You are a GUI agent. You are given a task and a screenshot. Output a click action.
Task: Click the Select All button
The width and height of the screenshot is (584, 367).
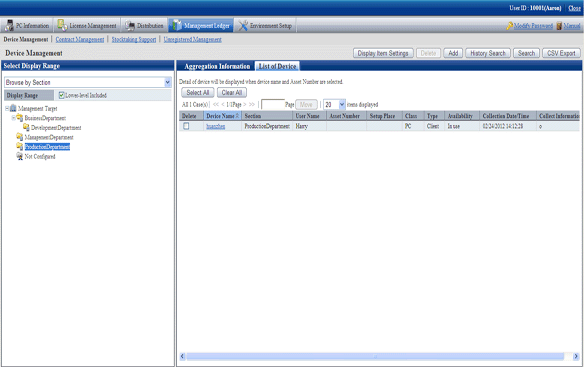[198, 92]
